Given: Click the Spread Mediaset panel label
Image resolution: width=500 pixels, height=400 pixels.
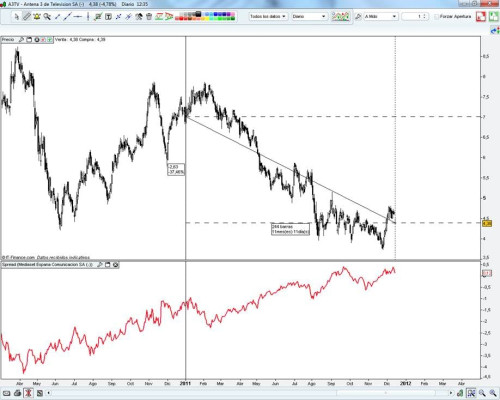Looking at the screenshot, I should click(x=47, y=265).
